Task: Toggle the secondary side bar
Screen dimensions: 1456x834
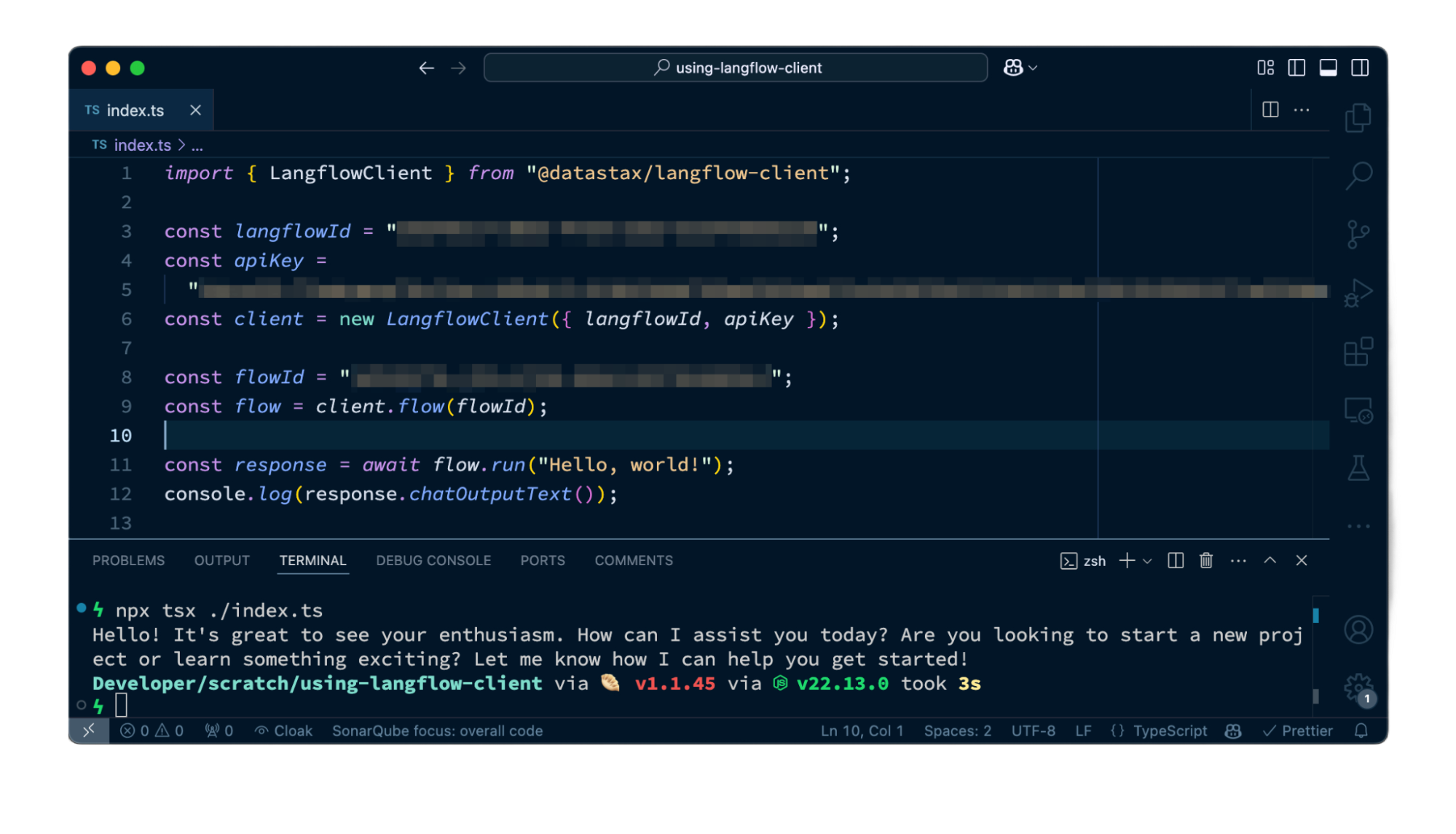Action: [x=1361, y=67]
